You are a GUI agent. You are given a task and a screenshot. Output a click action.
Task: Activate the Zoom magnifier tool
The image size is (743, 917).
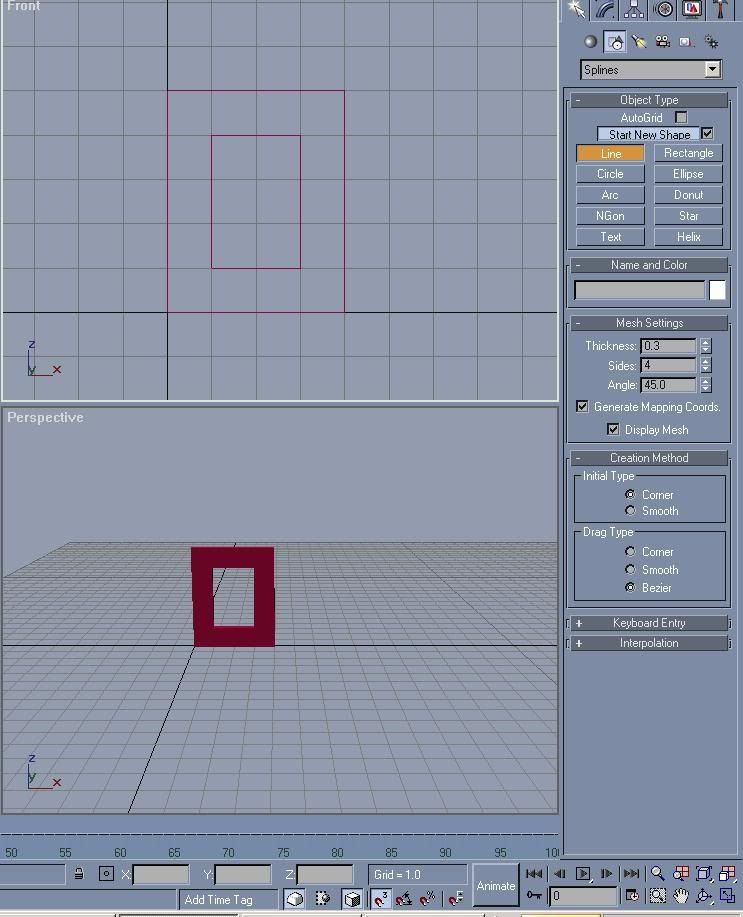tap(658, 874)
